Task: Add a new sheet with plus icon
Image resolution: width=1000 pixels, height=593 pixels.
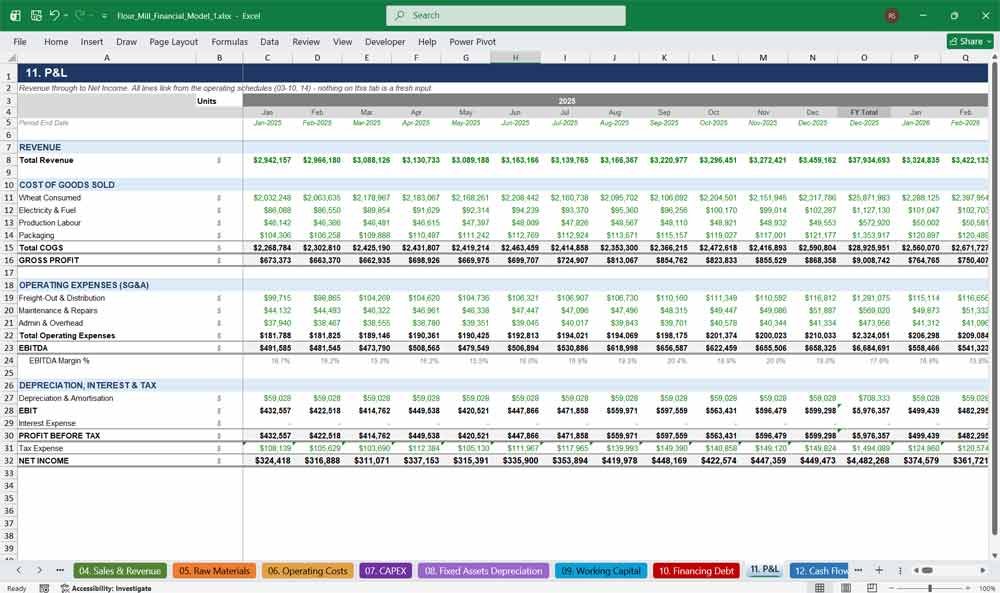Action: pyautogui.click(x=879, y=570)
